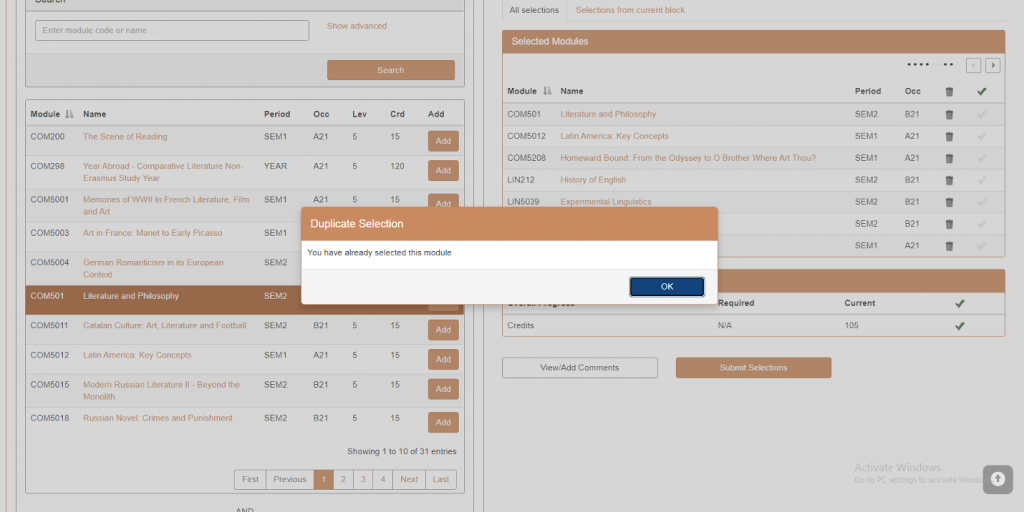
Task: Switch to Selections from current block tab
Action: point(630,10)
